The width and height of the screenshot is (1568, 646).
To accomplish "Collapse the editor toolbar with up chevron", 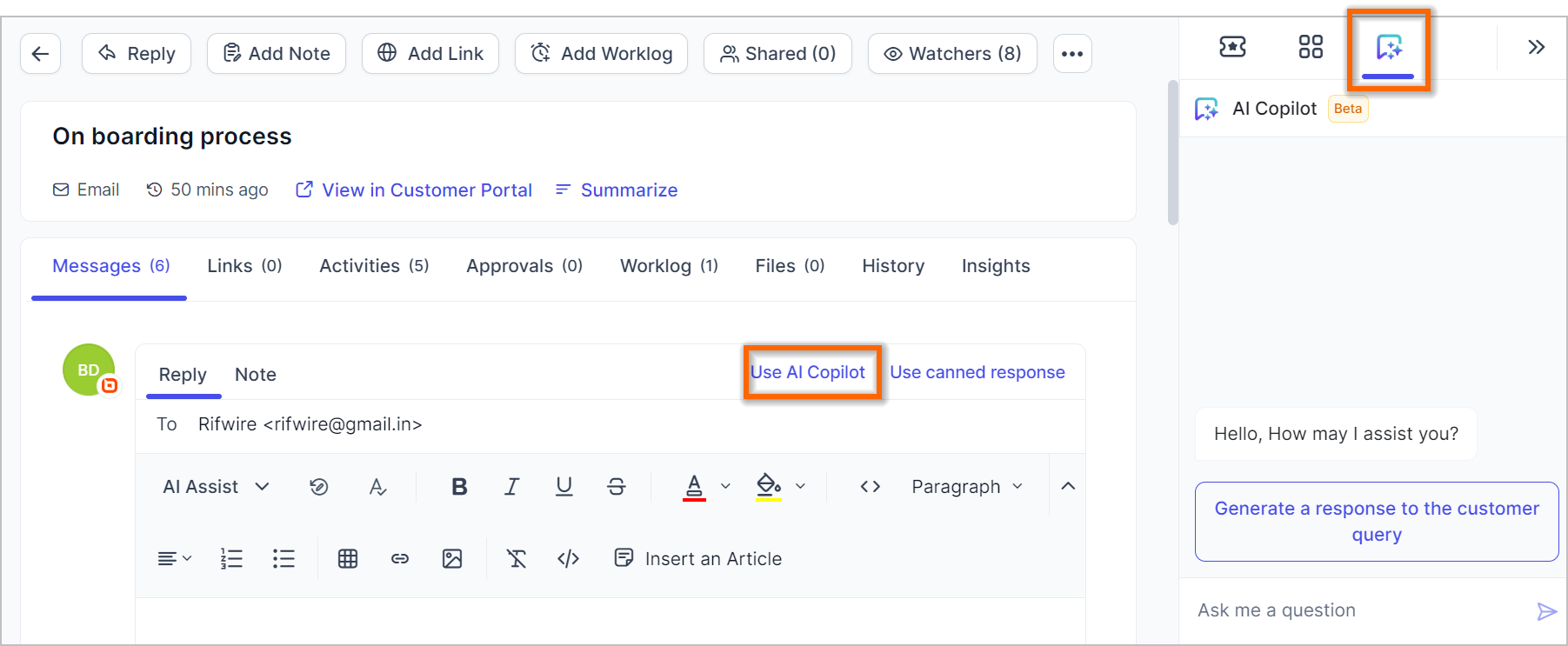I will [1068, 486].
